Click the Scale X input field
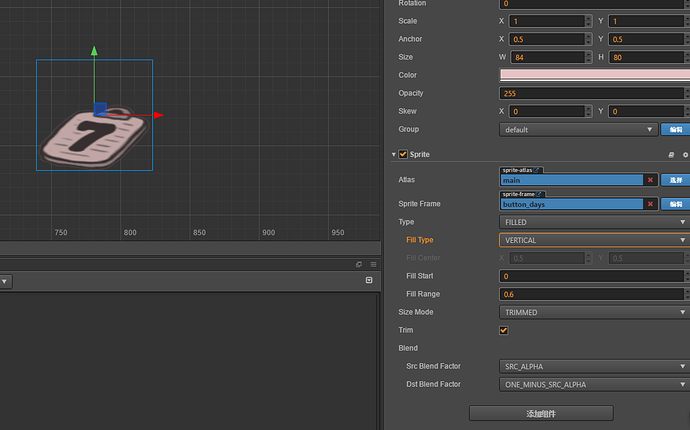Image resolution: width=690 pixels, height=430 pixels. pyautogui.click(x=547, y=21)
